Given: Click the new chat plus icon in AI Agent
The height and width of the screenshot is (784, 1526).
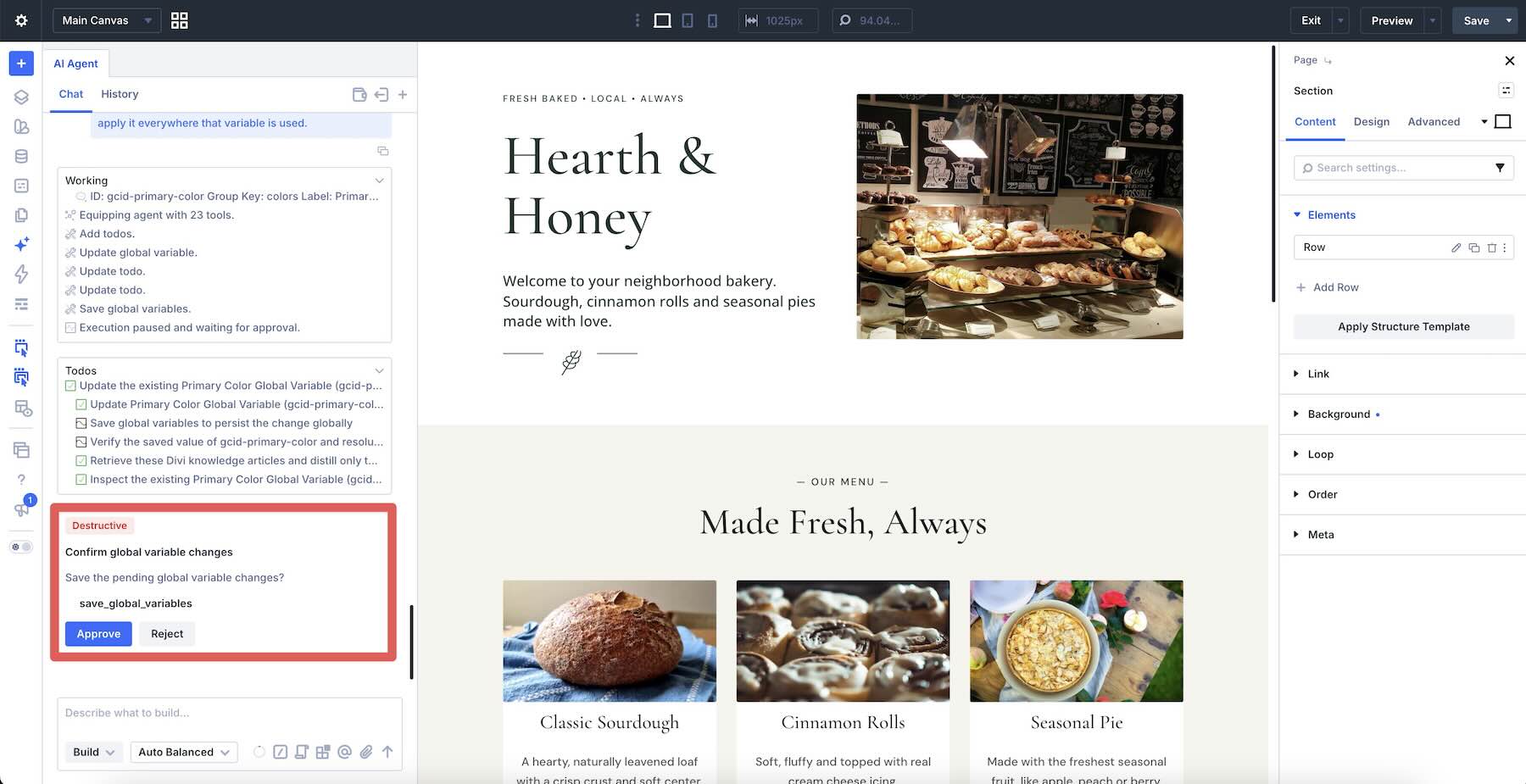Looking at the screenshot, I should [403, 95].
